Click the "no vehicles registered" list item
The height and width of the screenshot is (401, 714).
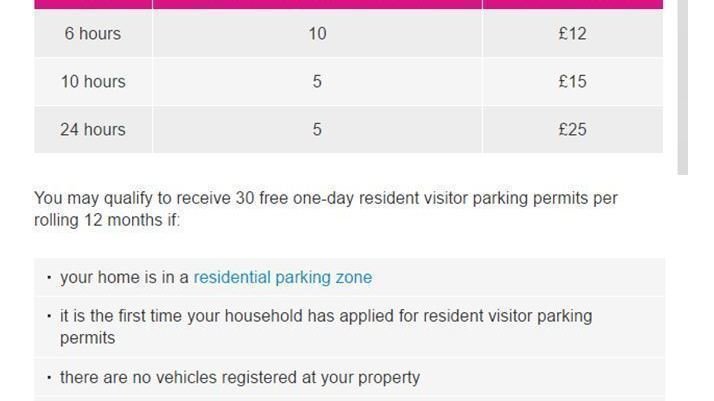coord(240,377)
